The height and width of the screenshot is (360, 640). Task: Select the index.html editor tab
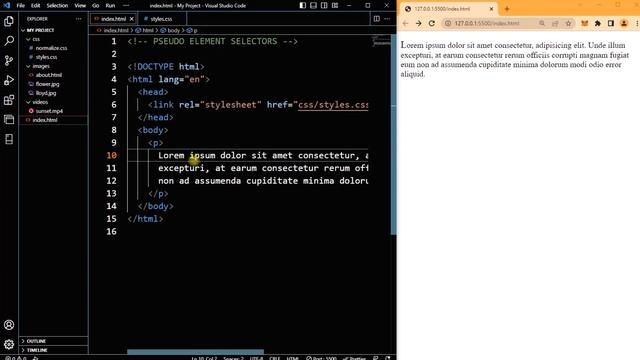click(x=113, y=19)
